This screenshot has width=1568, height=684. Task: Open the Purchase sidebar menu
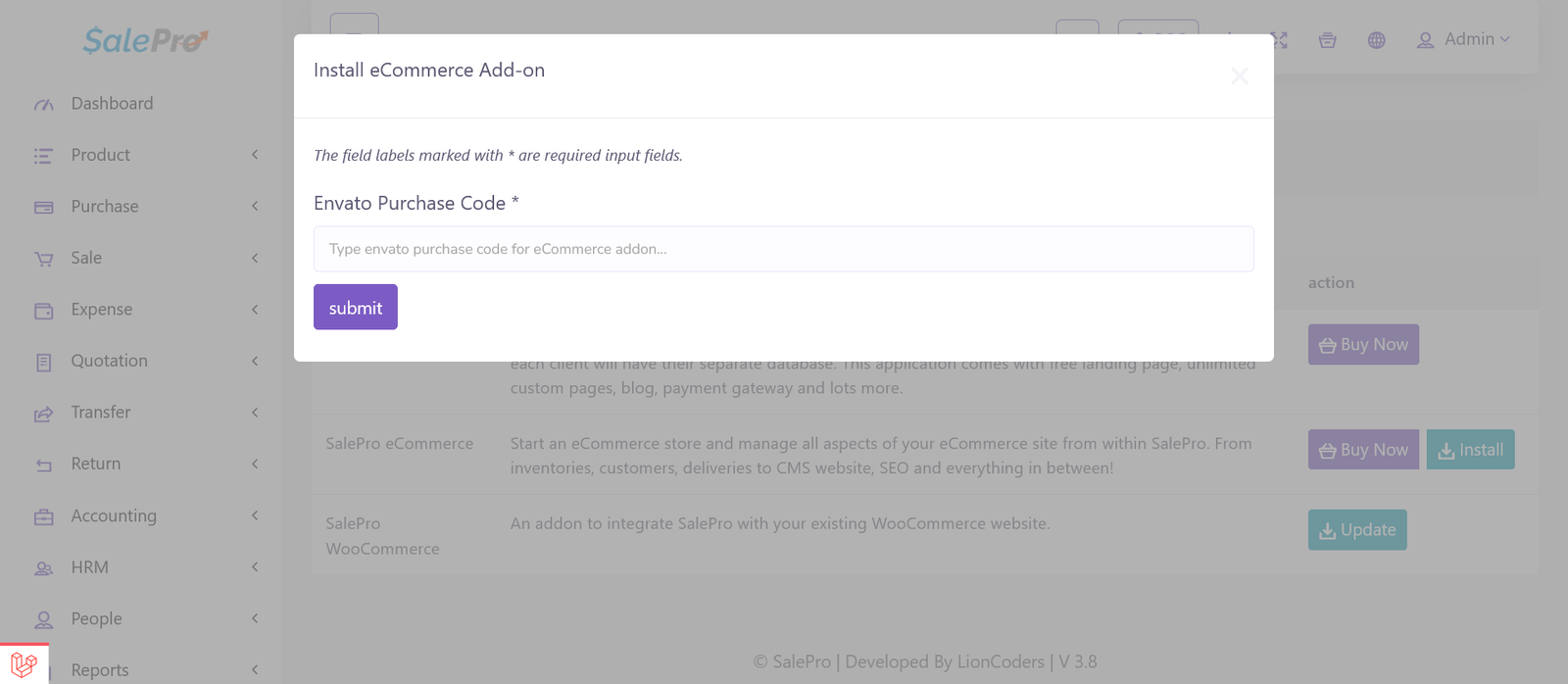click(x=105, y=207)
